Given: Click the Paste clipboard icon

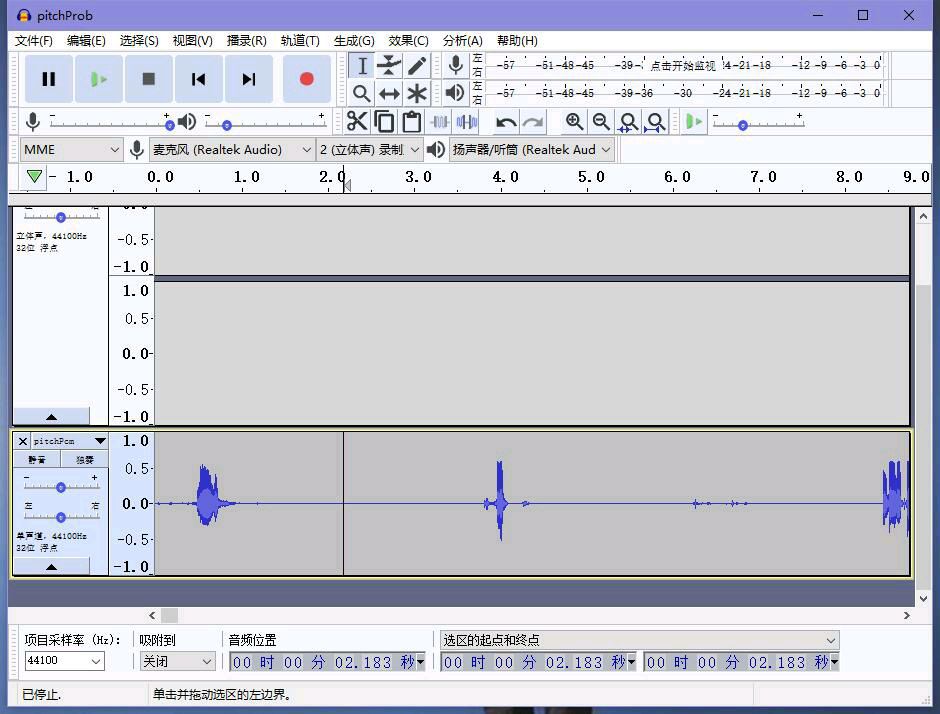Looking at the screenshot, I should (411, 122).
